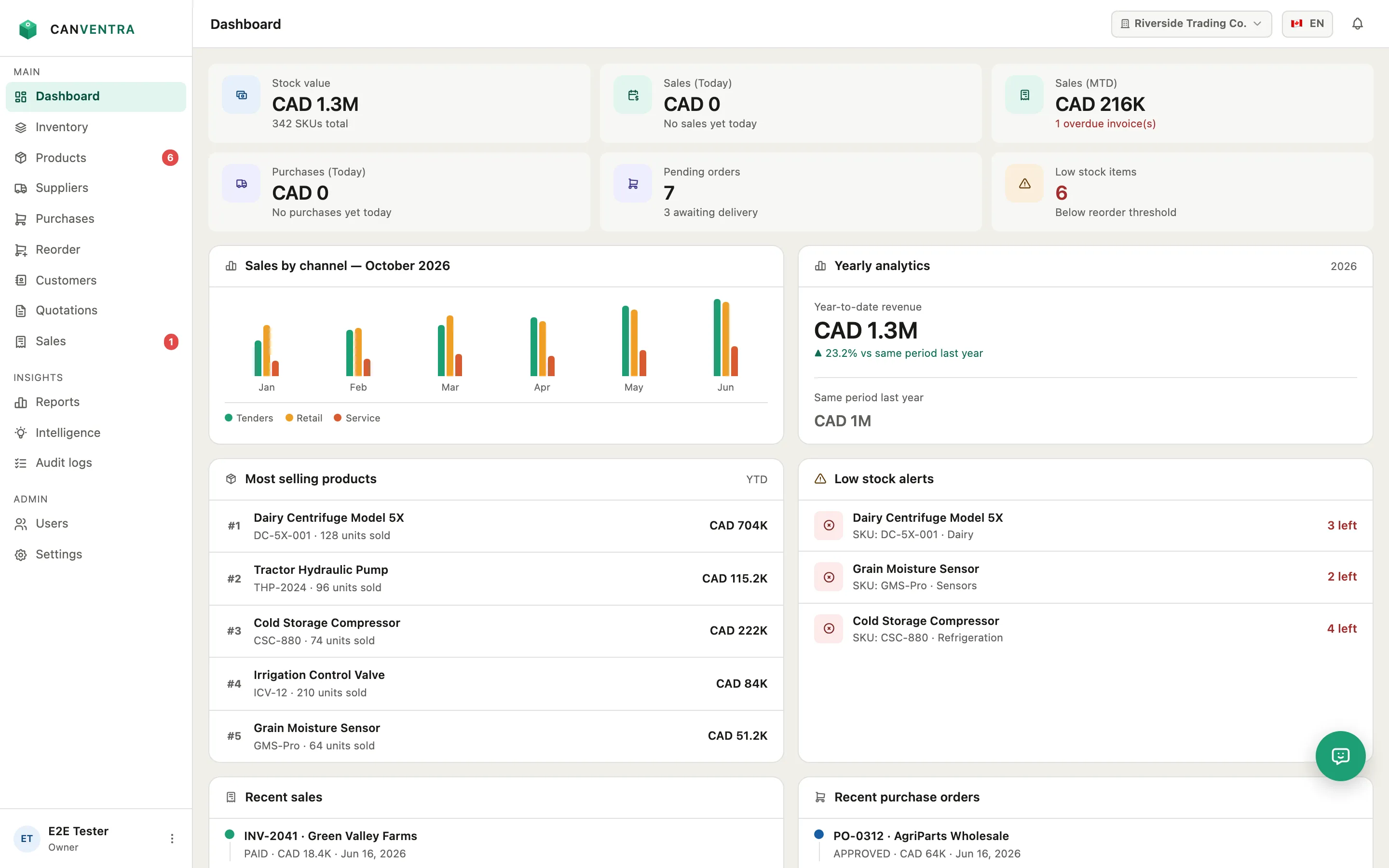Go to Quotations
Viewport: 1389px width, 868px height.
tap(96, 311)
